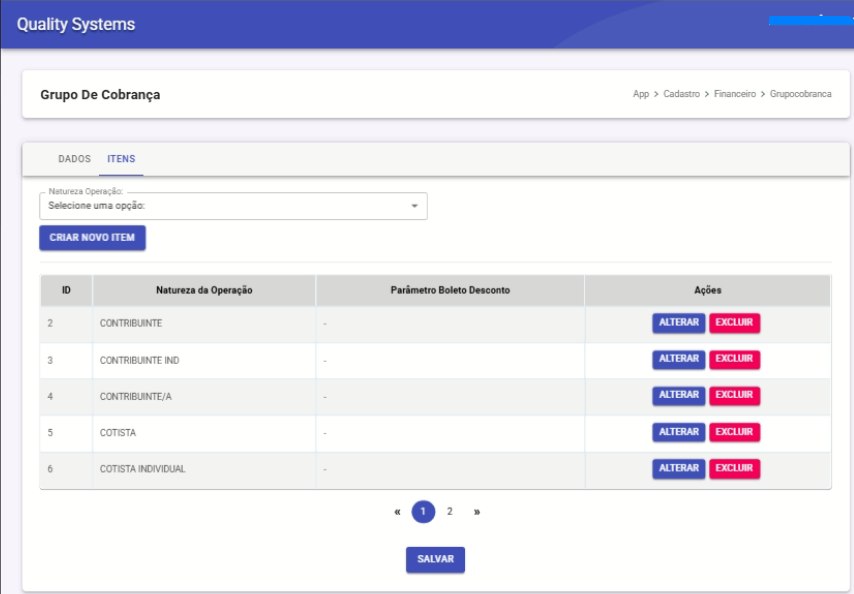This screenshot has height=594, width=854.
Task: Click ALTERAR for the CONTRIBUINTE row
Action: tap(679, 323)
